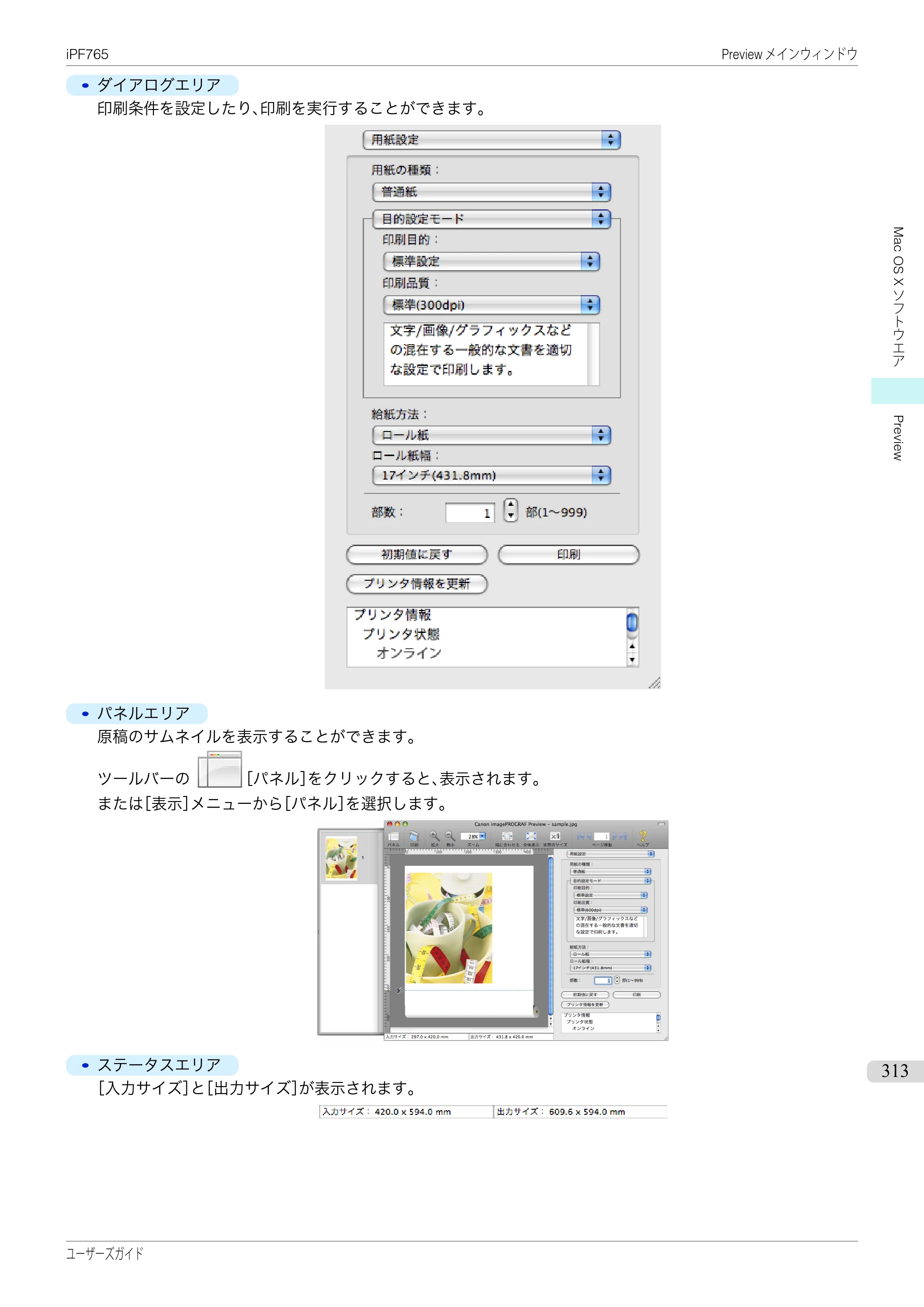The image size is (924, 1307).
Task: Open the 28% zoom dropdown
Action: pyautogui.click(x=482, y=836)
